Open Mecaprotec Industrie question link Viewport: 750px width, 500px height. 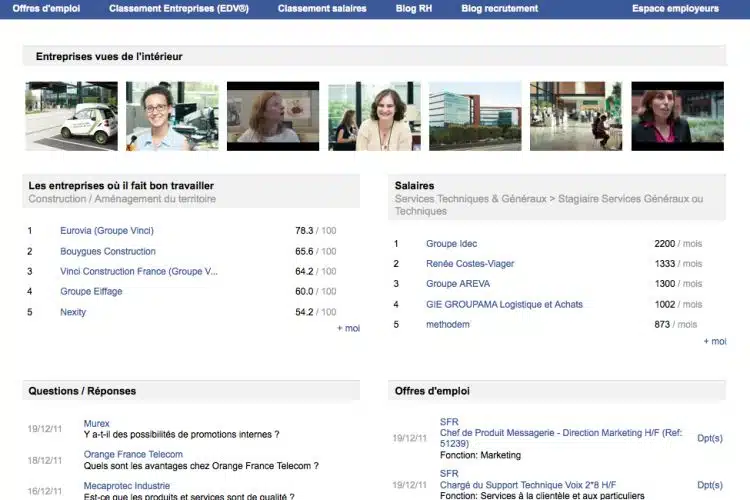pyautogui.click(x=126, y=486)
